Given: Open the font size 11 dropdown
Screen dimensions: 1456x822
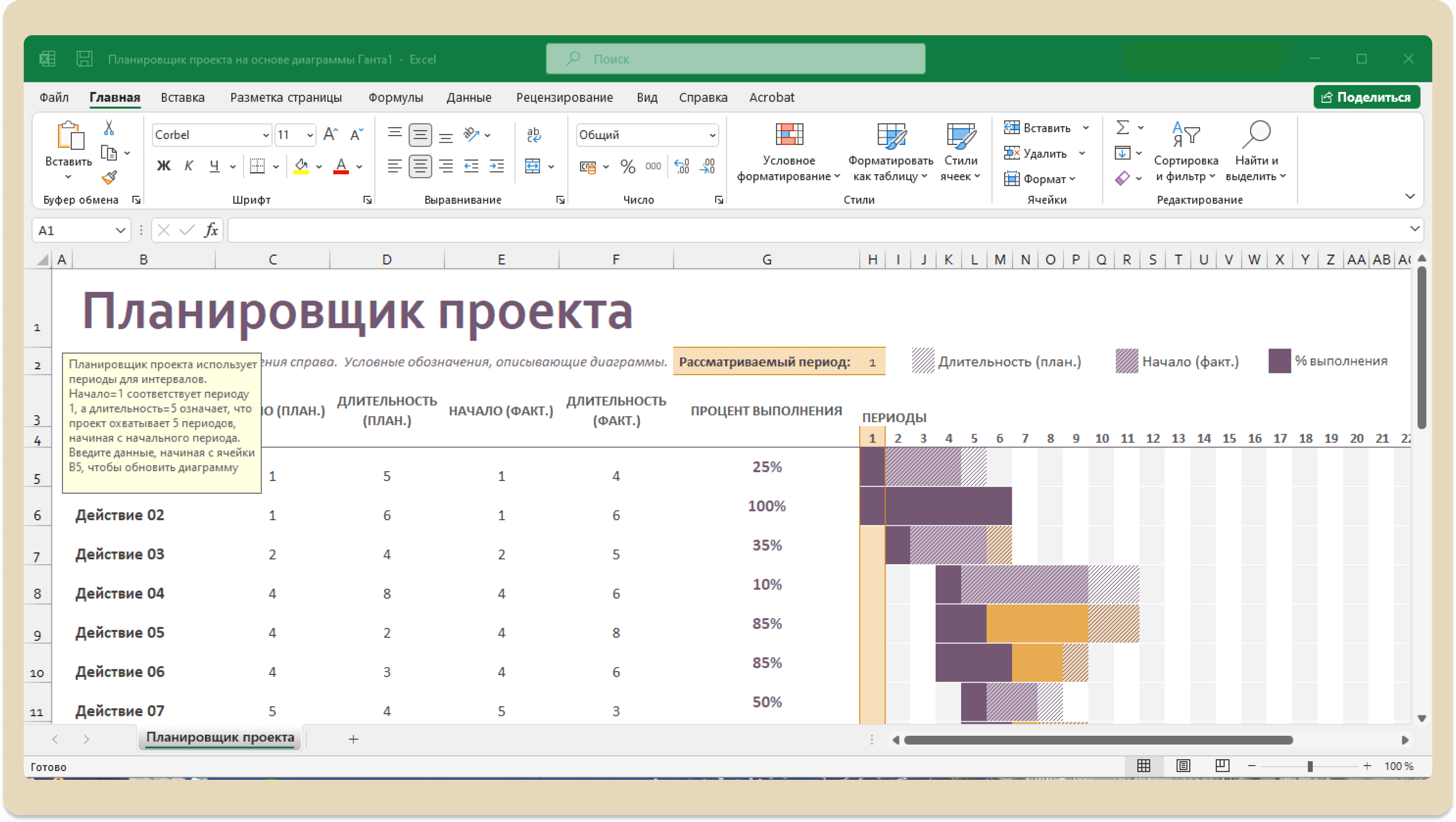Looking at the screenshot, I should (x=310, y=135).
